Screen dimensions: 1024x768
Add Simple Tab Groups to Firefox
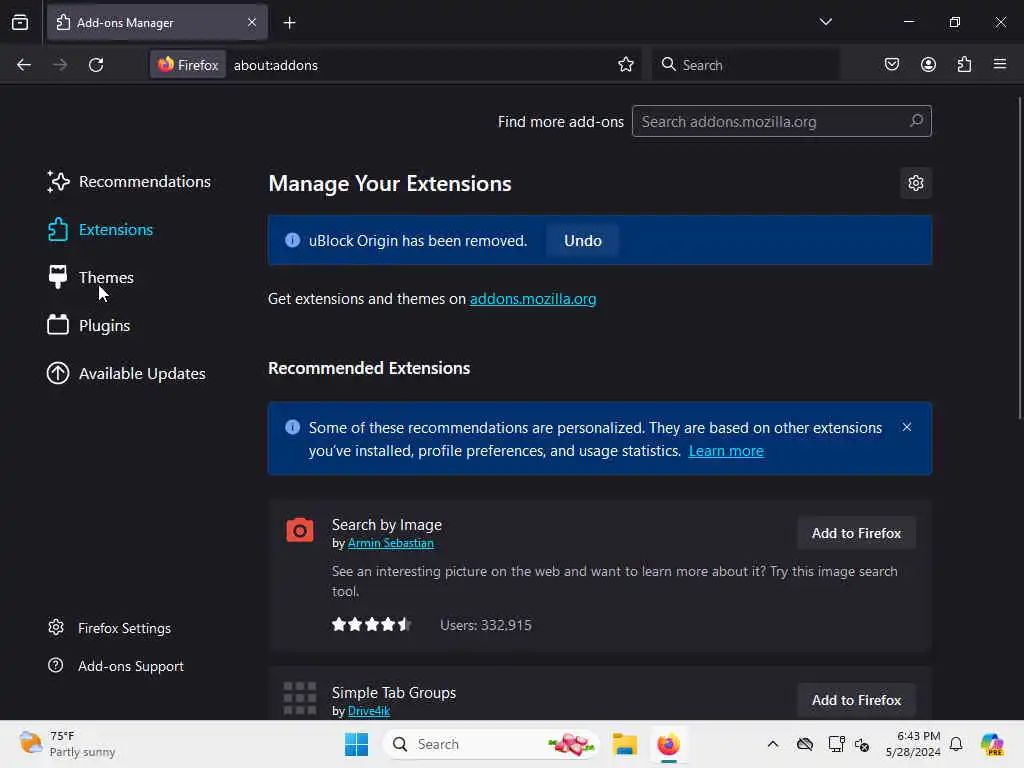[x=856, y=700]
